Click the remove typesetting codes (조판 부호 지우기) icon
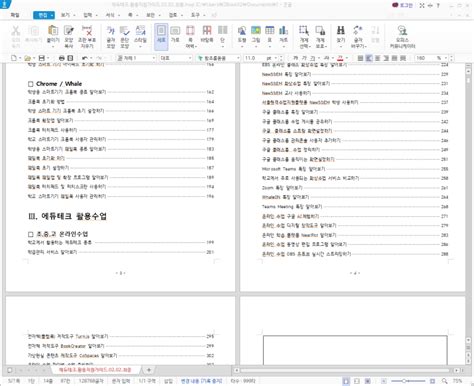The height and width of the screenshot is (386, 474). click(87, 36)
